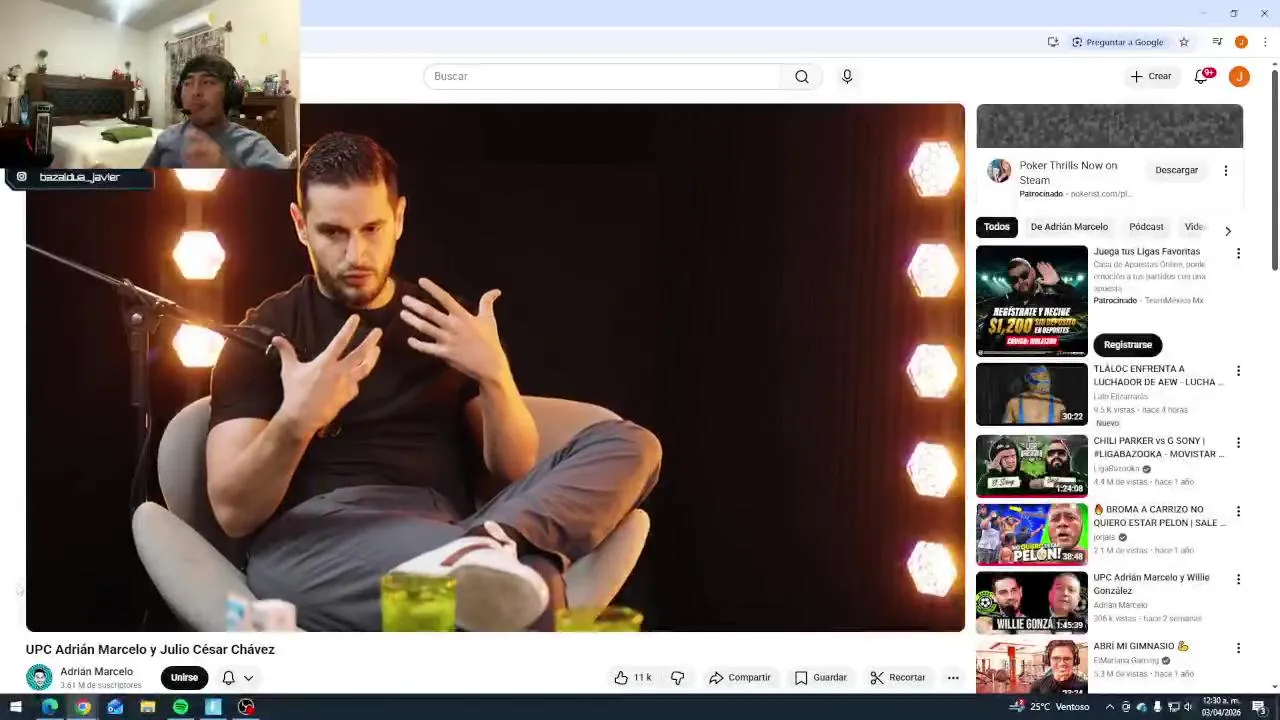The height and width of the screenshot is (720, 1280).
Task: Dislike the video with thumbs down
Action: click(678, 678)
